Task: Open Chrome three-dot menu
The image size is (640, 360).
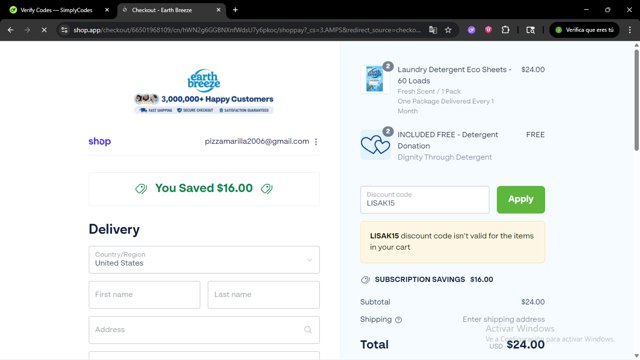Action: 630,30
